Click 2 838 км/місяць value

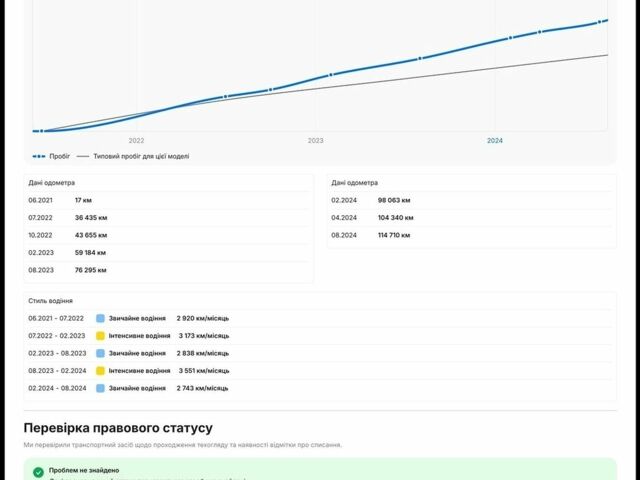[203, 353]
